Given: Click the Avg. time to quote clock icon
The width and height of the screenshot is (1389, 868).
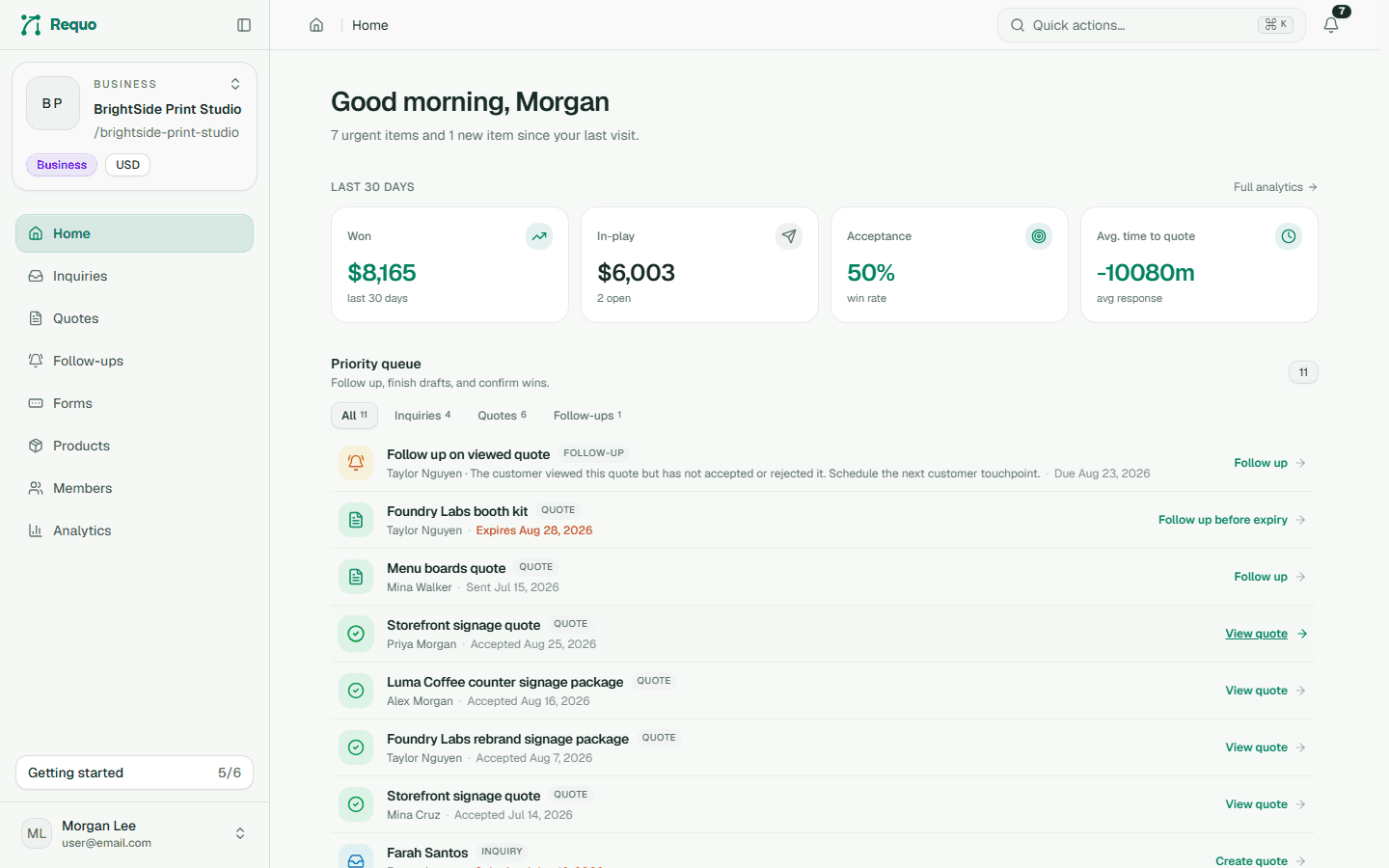Looking at the screenshot, I should 1289,236.
